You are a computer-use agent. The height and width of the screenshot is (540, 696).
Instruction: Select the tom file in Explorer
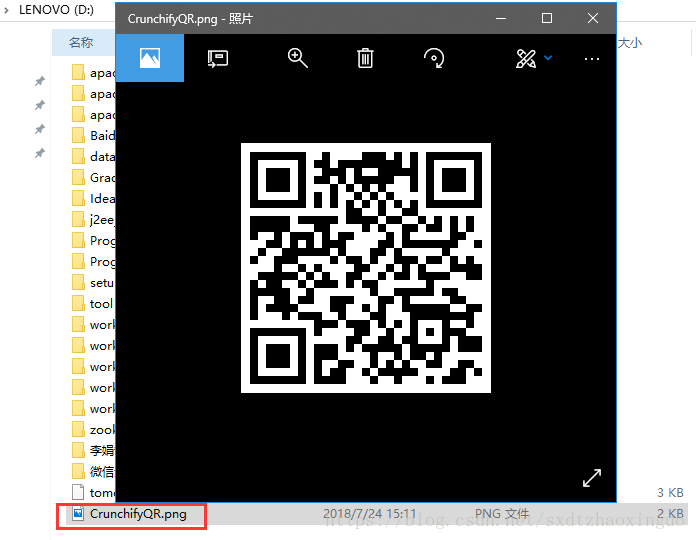(103, 493)
